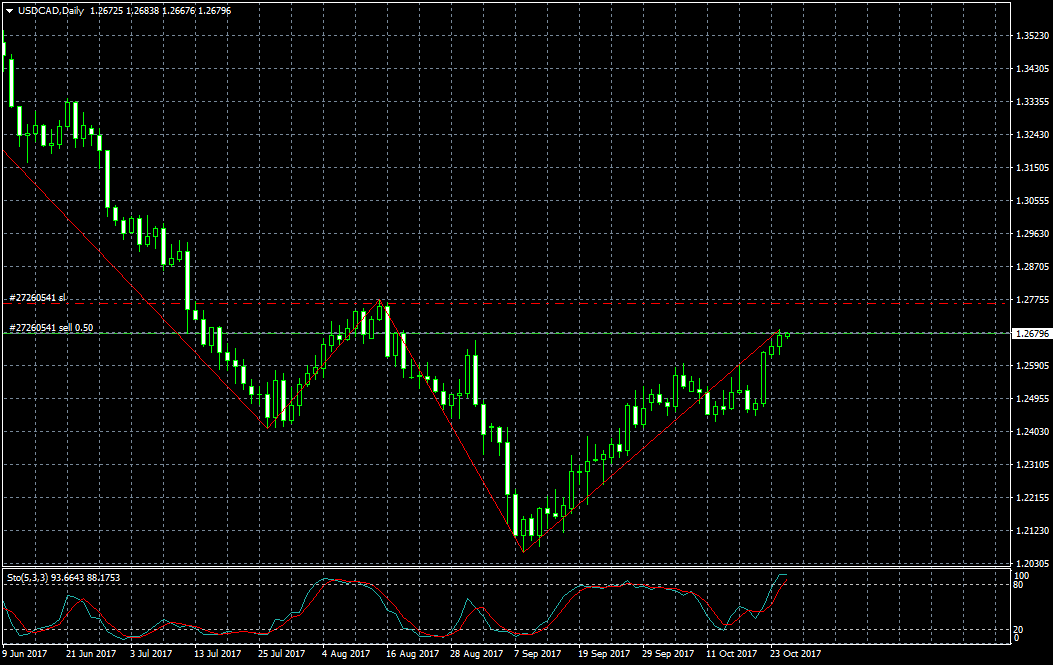Click the 1.35230 price scale label
1053x665 pixels.
click(1031, 36)
